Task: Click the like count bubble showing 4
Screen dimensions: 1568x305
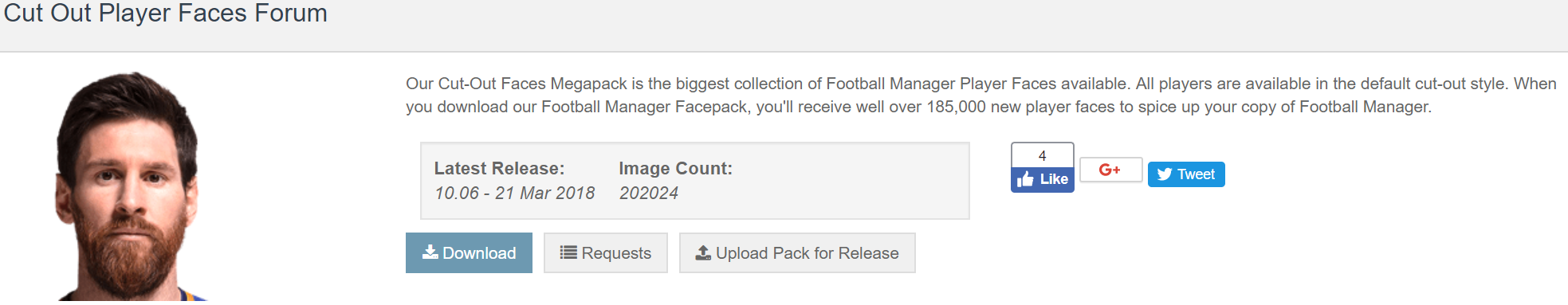Action: tap(1043, 155)
